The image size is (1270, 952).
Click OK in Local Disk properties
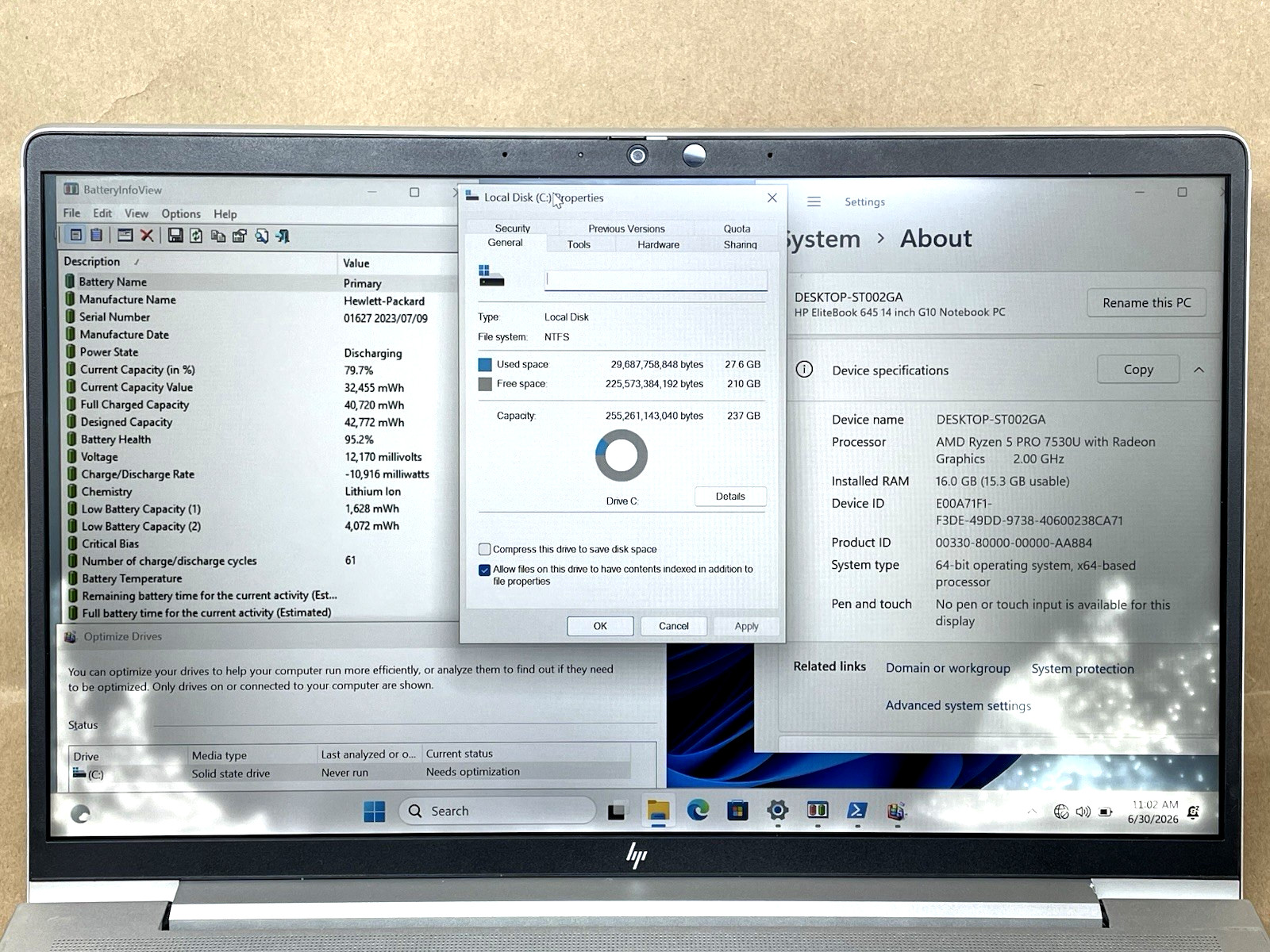600,626
